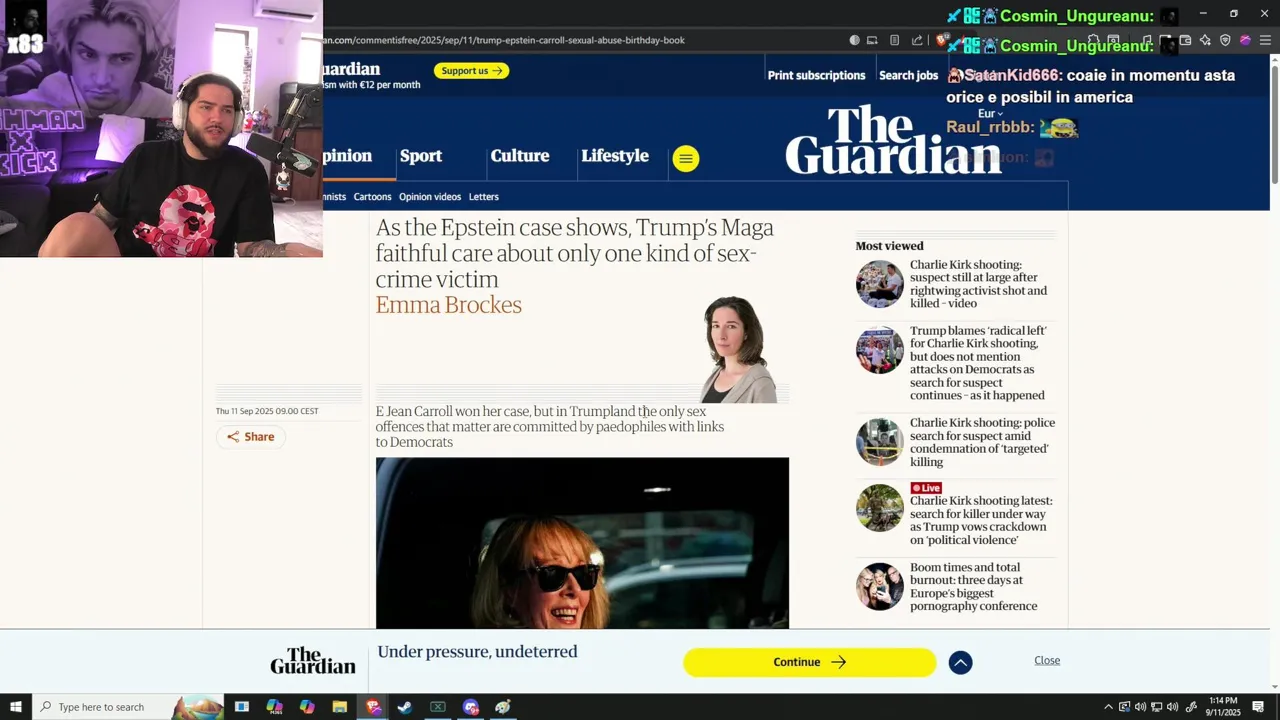Viewport: 1280px width, 720px height.
Task: Go to Opinion videos subsection
Action: 430,197
